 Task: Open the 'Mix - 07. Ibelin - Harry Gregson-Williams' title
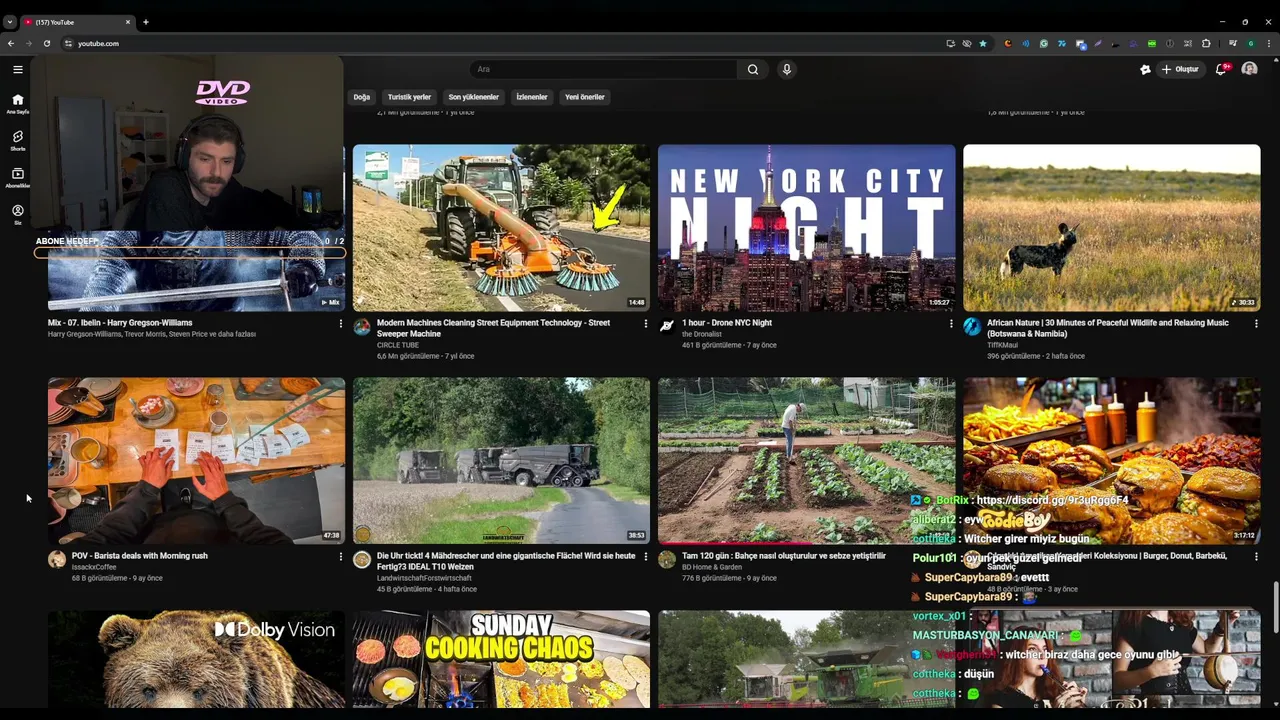(120, 323)
